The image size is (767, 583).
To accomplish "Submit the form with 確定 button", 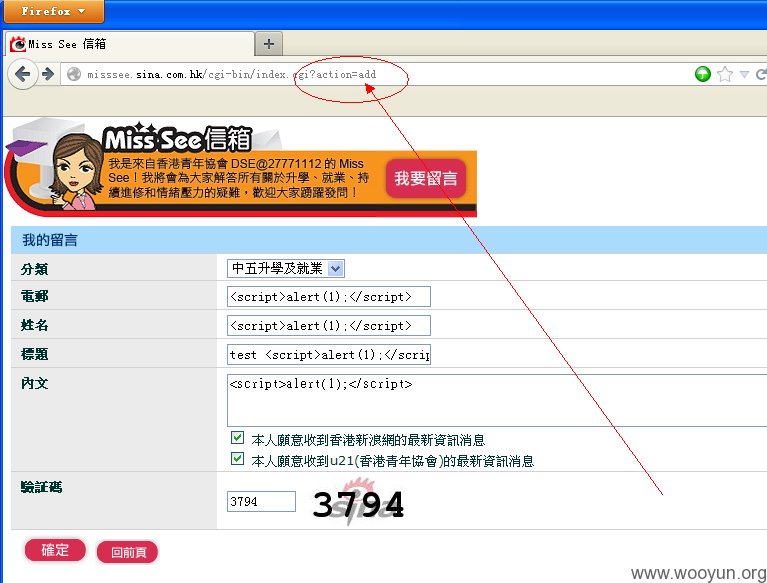I will [55, 550].
